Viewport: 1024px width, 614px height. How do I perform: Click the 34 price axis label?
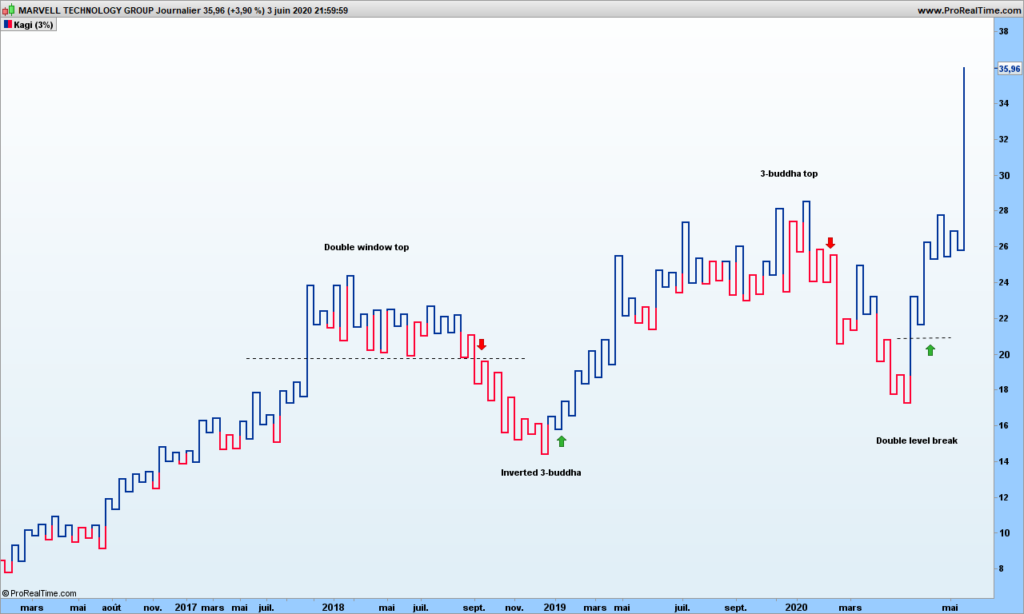(x=1004, y=103)
